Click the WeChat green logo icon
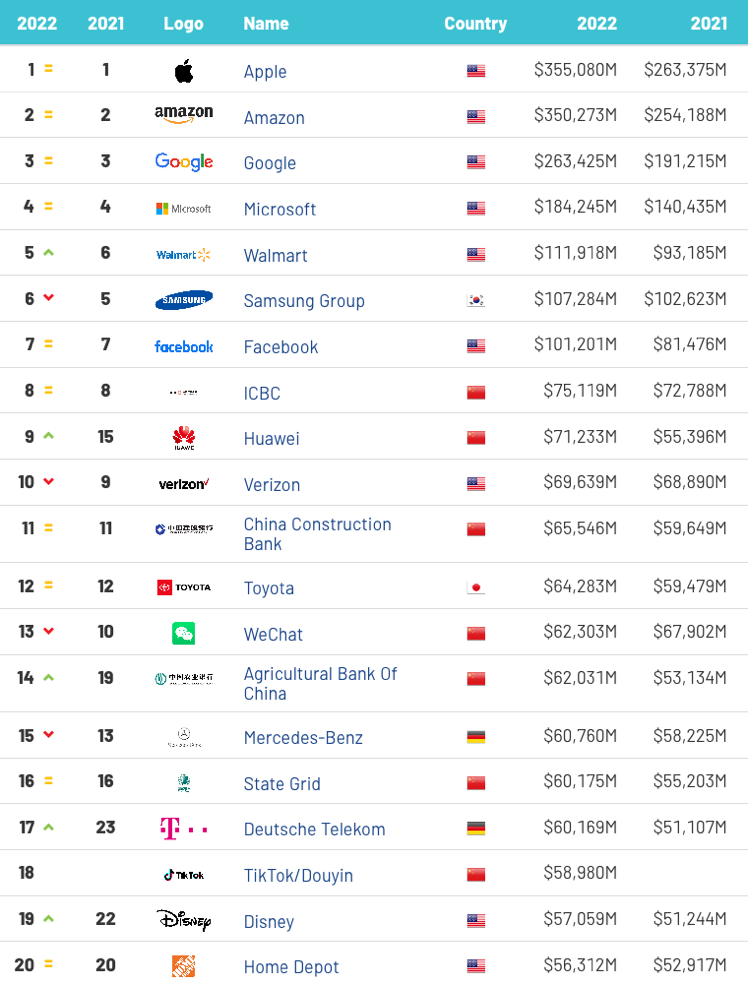The image size is (748, 987). tap(184, 633)
